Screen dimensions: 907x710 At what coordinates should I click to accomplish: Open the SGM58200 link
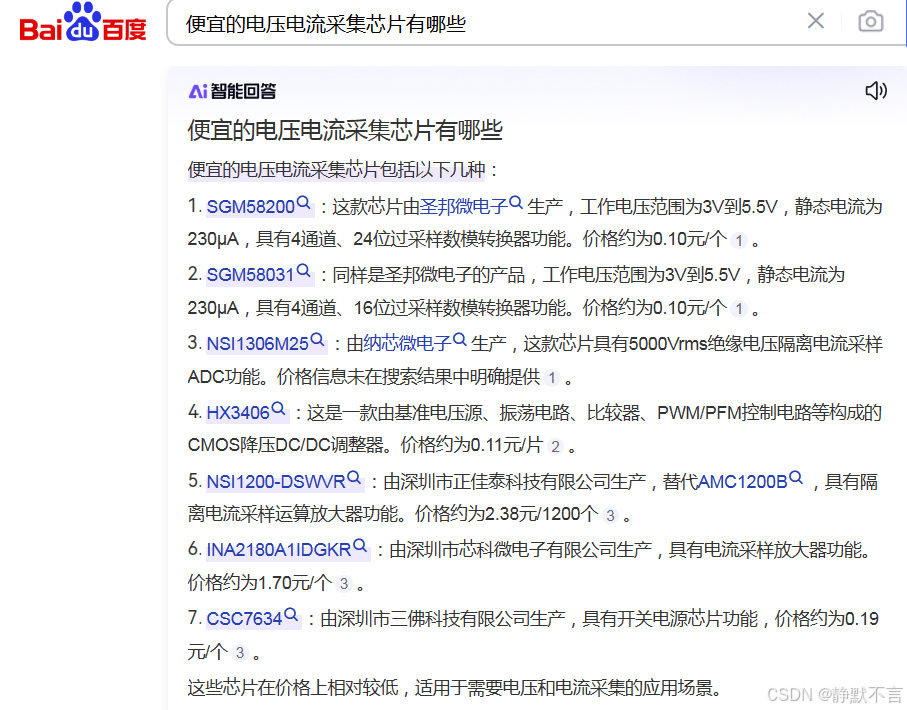pos(250,207)
